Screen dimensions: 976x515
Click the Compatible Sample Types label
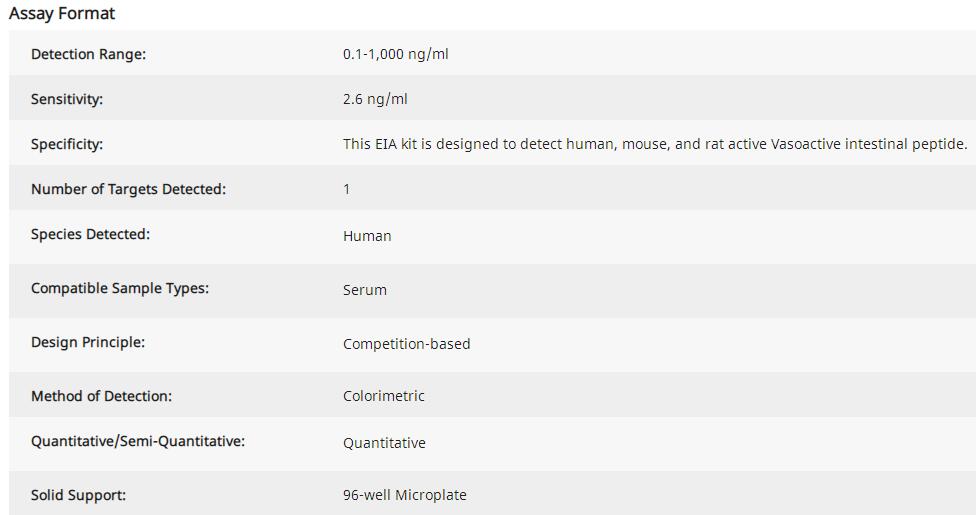(x=120, y=288)
